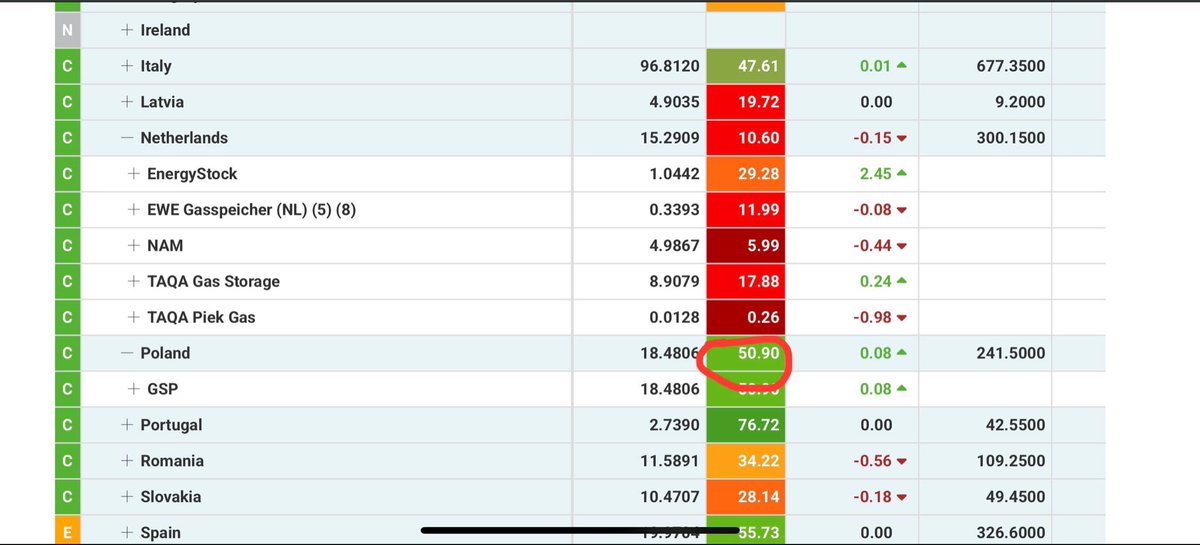Select Italy's 47.61 fill percentage cell
This screenshot has width=1200, height=545.
(x=746, y=66)
